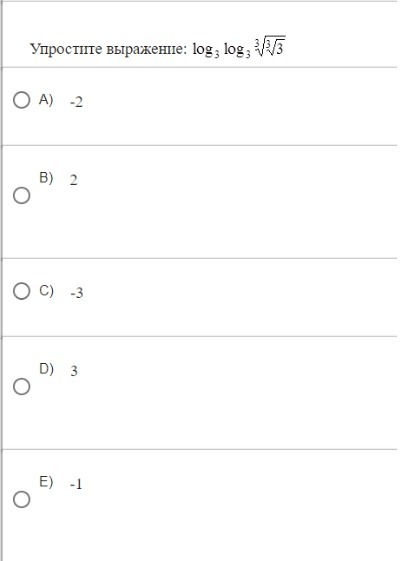Click the 'E)' option label
The image size is (403, 561).
(46, 482)
